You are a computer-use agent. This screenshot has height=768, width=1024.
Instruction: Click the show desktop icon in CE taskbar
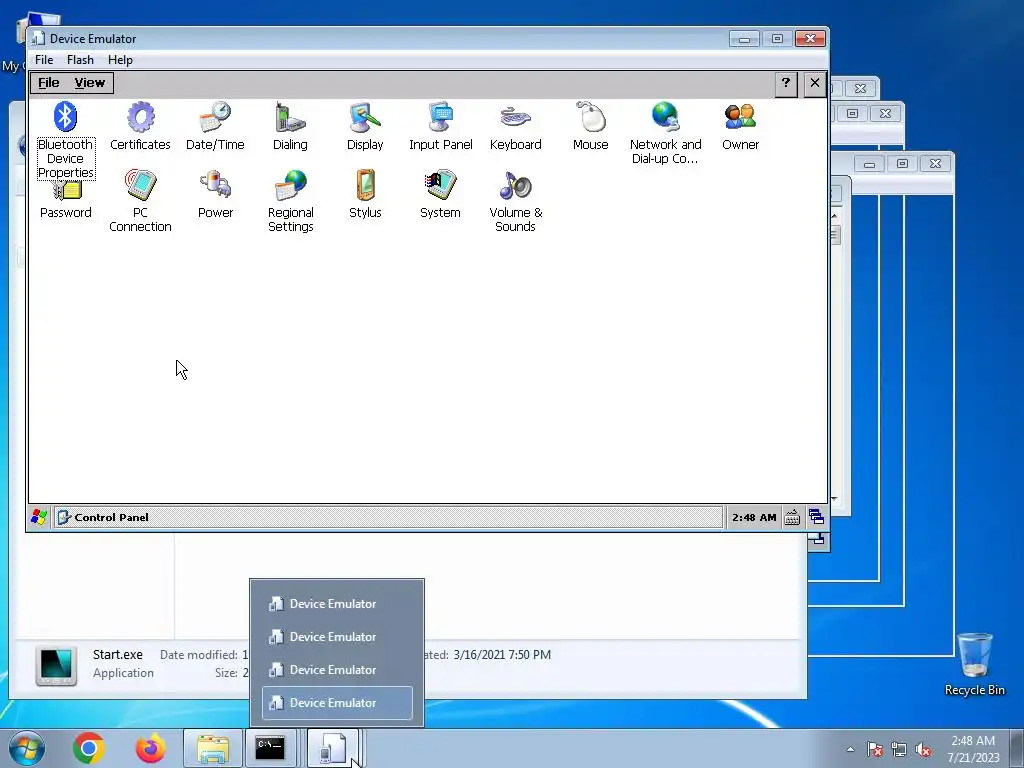coord(816,517)
